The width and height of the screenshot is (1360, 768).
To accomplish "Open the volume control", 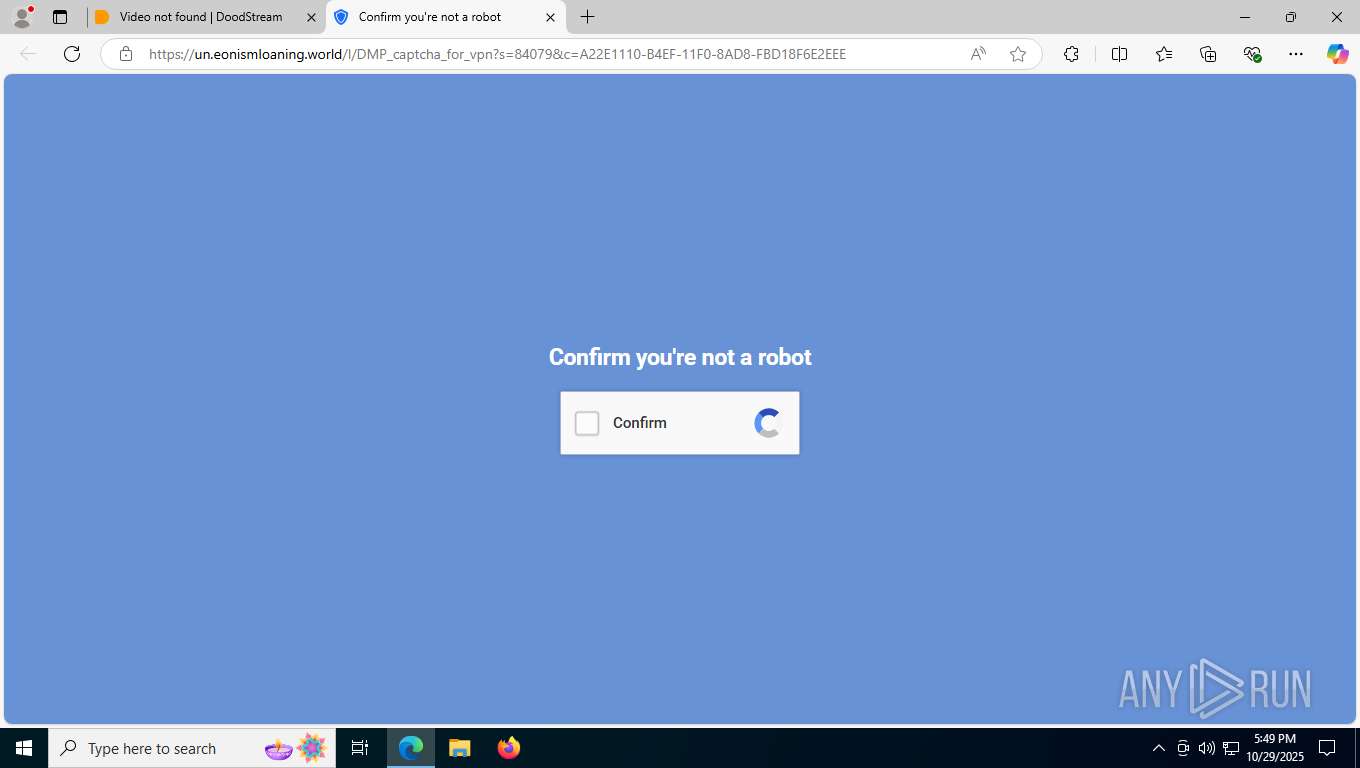I will click(1207, 748).
